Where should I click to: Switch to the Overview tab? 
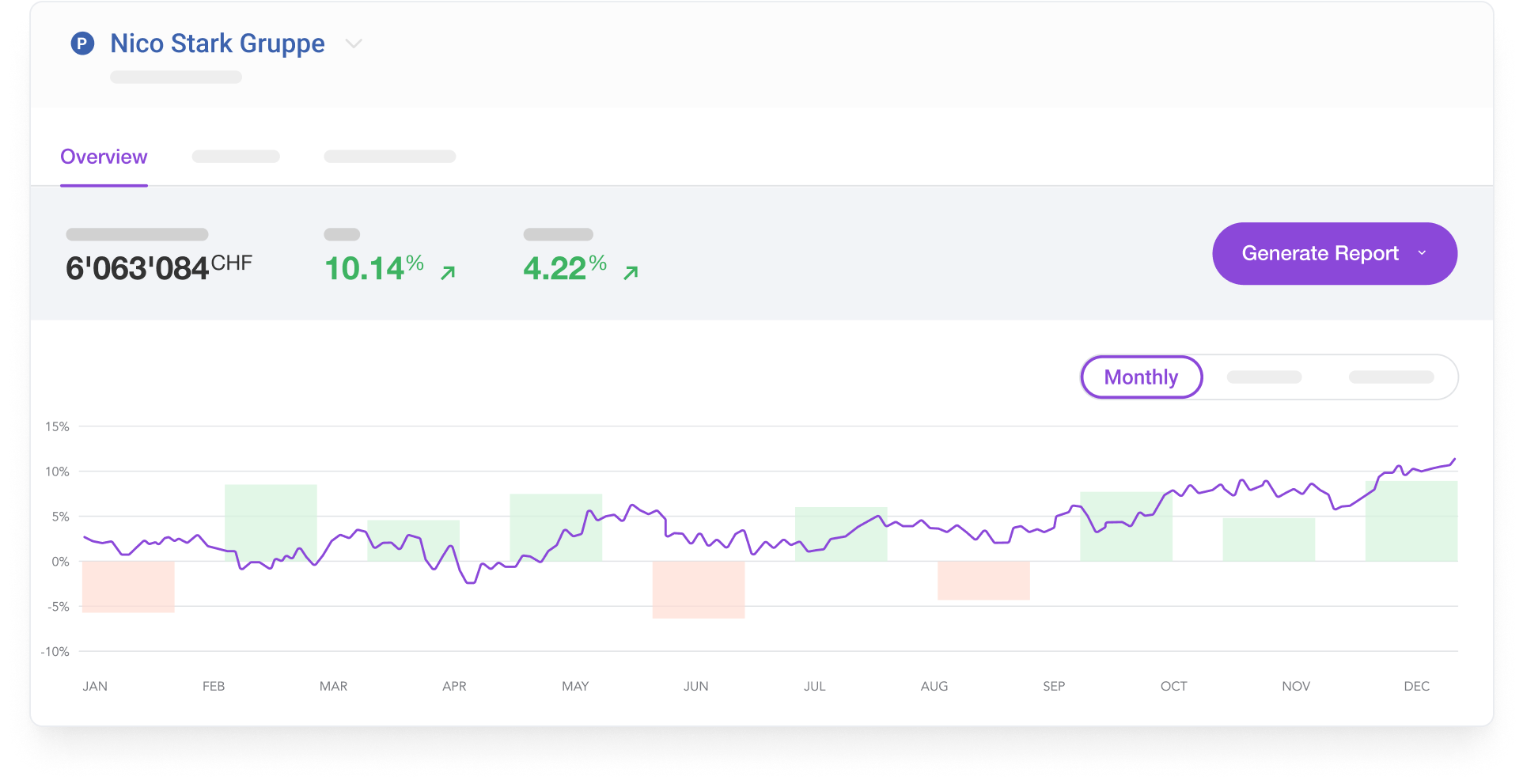[x=104, y=157]
